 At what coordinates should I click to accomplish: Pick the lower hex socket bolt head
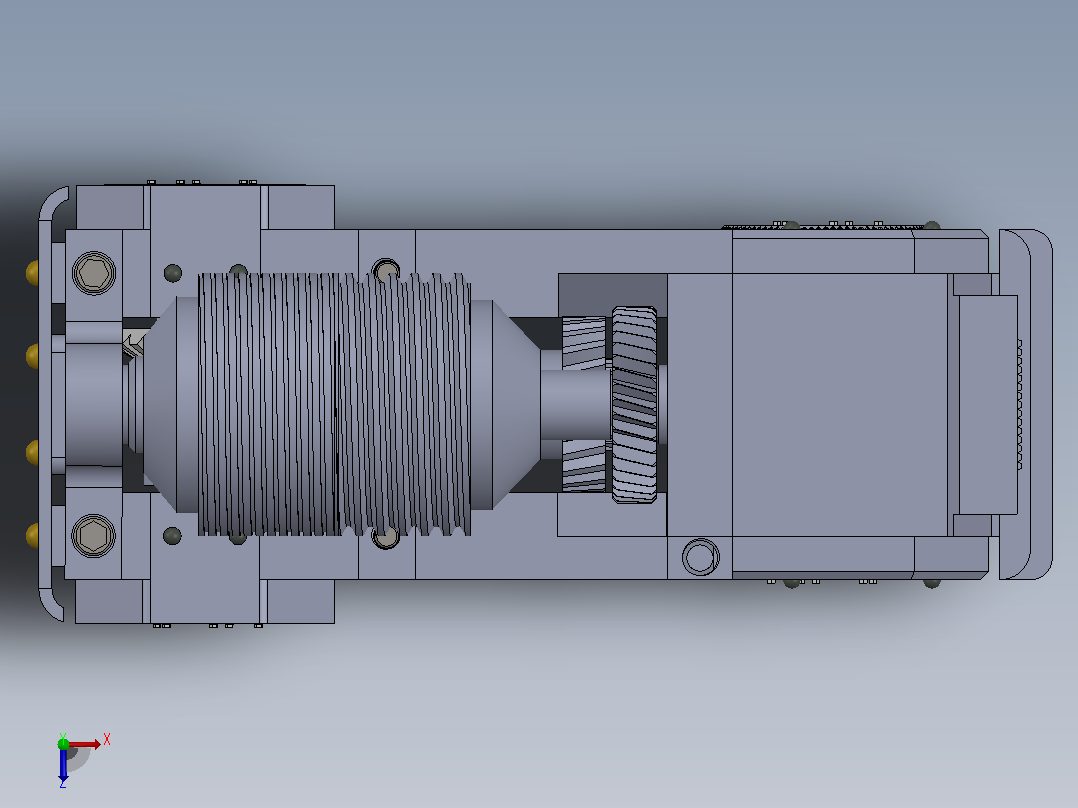click(94, 536)
